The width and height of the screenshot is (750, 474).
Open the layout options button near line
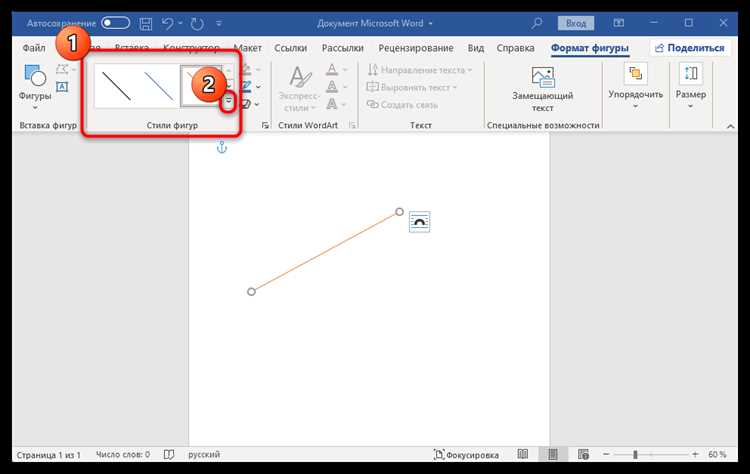click(x=419, y=222)
